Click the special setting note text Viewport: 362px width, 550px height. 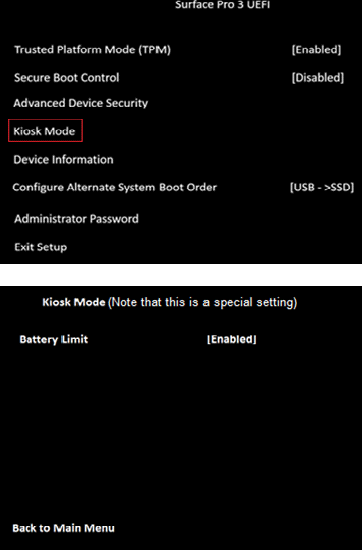click(202, 302)
